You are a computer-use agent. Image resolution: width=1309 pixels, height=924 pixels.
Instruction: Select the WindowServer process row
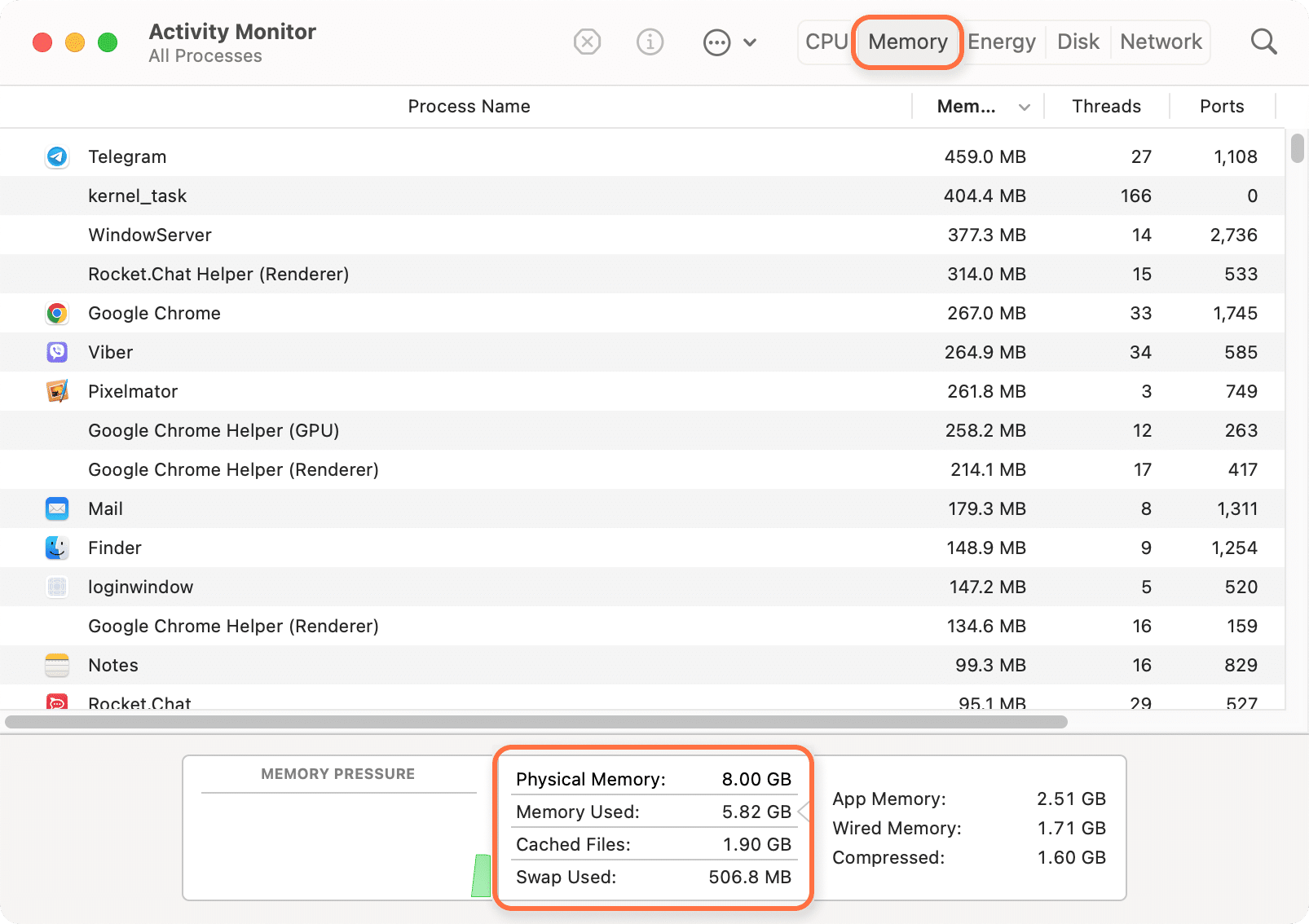tap(642, 235)
